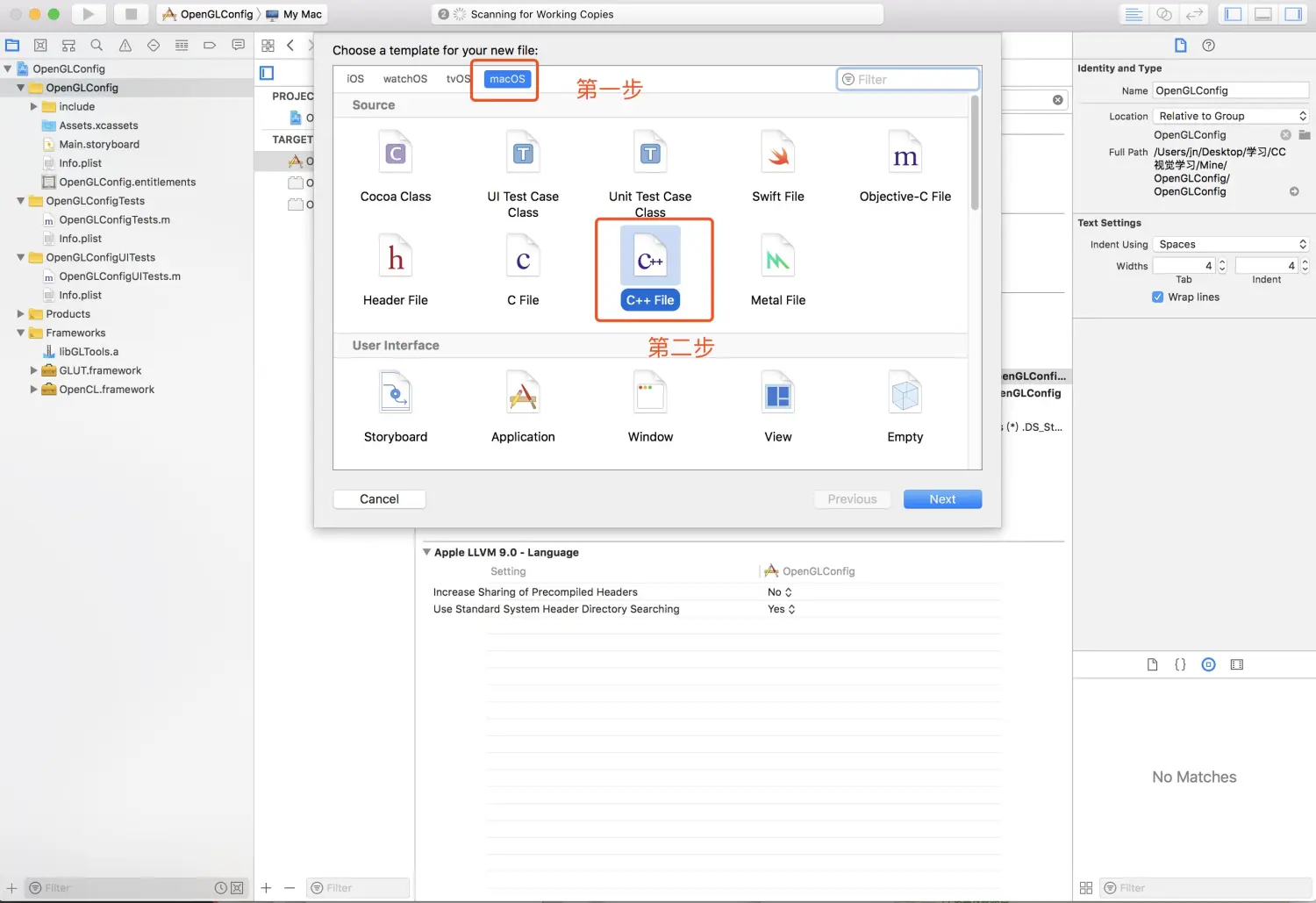The width and height of the screenshot is (1316, 903).
Task: Collapse the OpenGLConfigUITests group
Action: tap(20, 258)
